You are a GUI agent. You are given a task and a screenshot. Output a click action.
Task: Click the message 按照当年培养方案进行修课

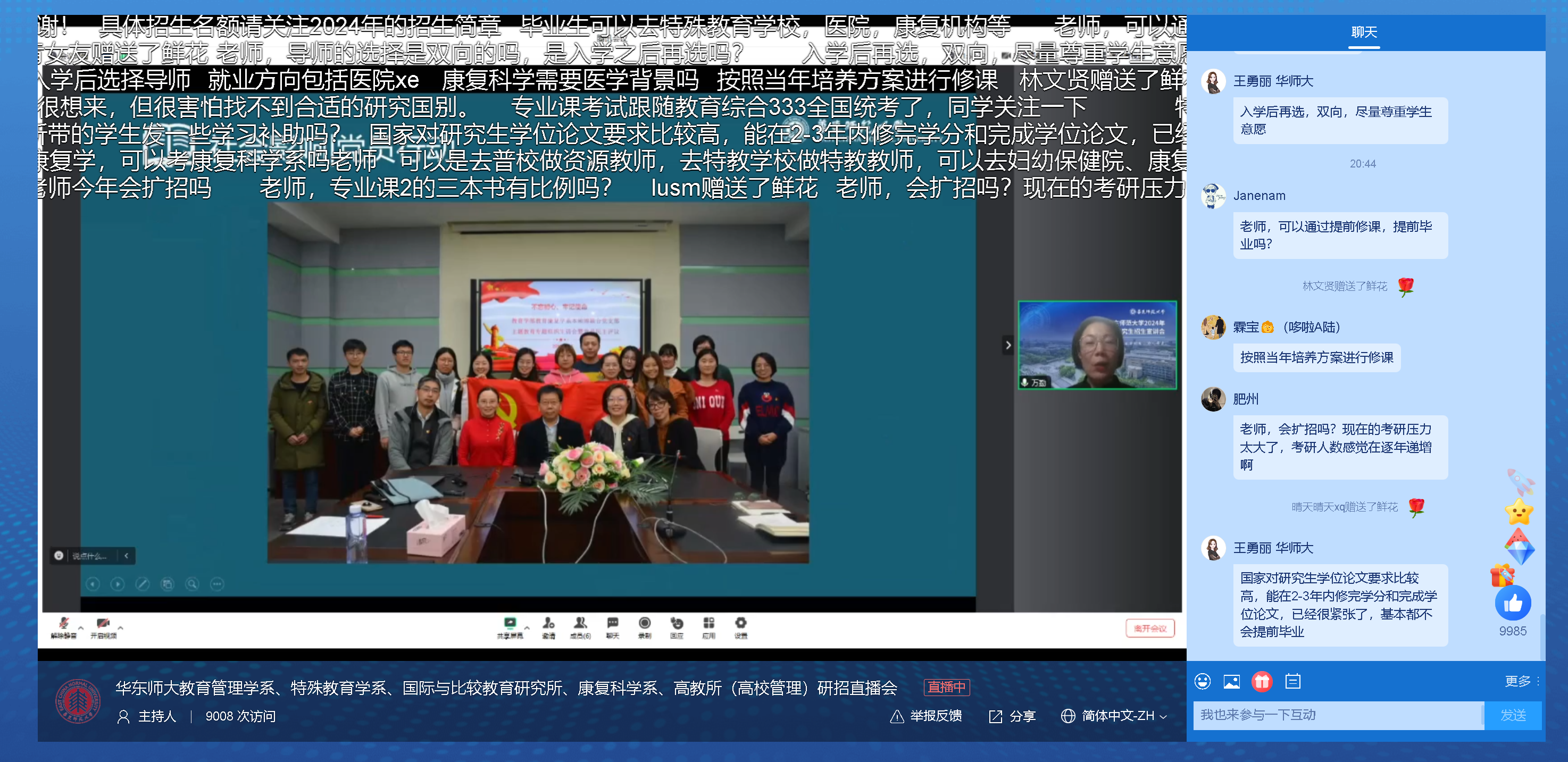coord(1316,357)
